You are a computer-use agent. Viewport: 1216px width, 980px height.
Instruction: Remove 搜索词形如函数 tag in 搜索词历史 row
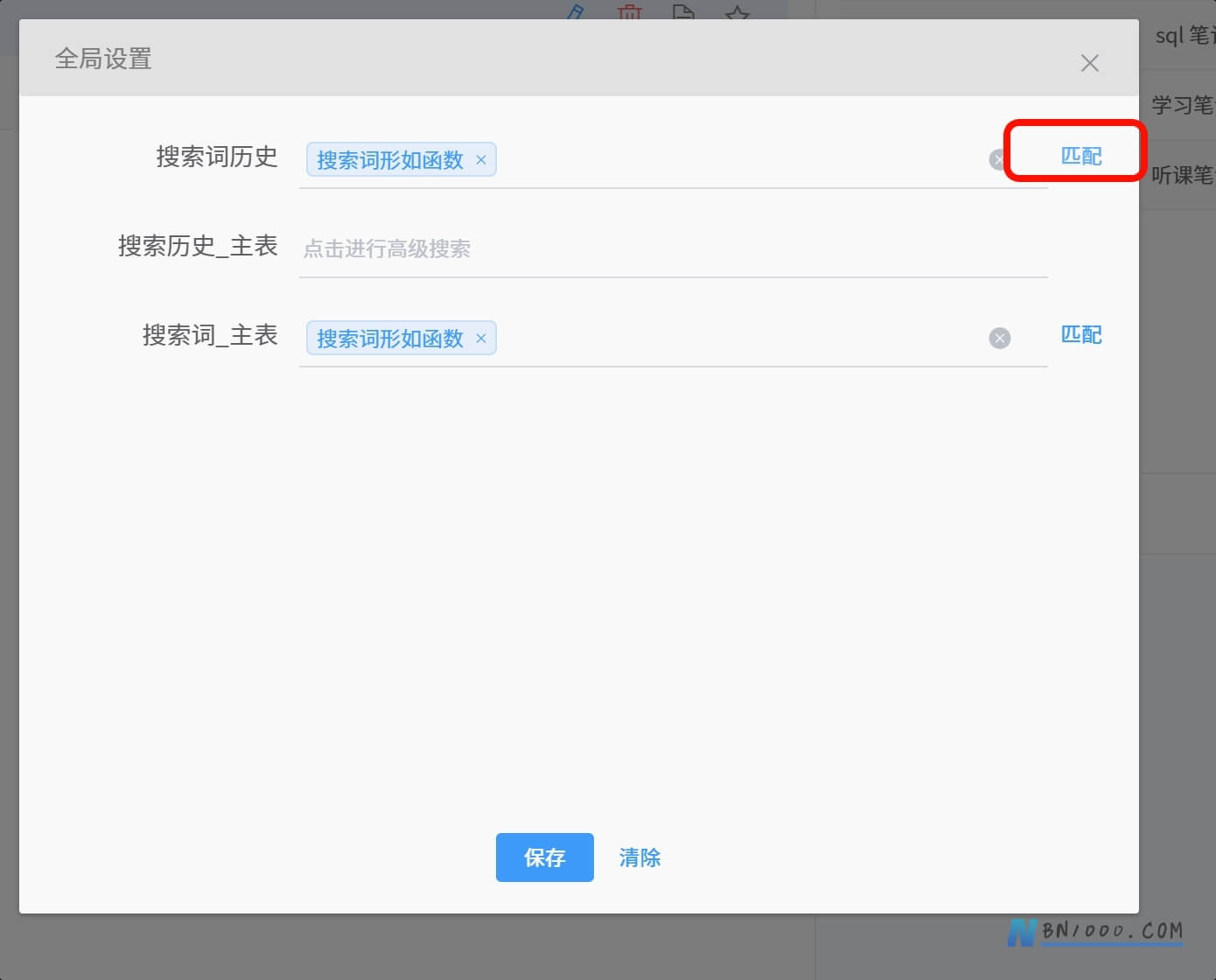click(480, 160)
